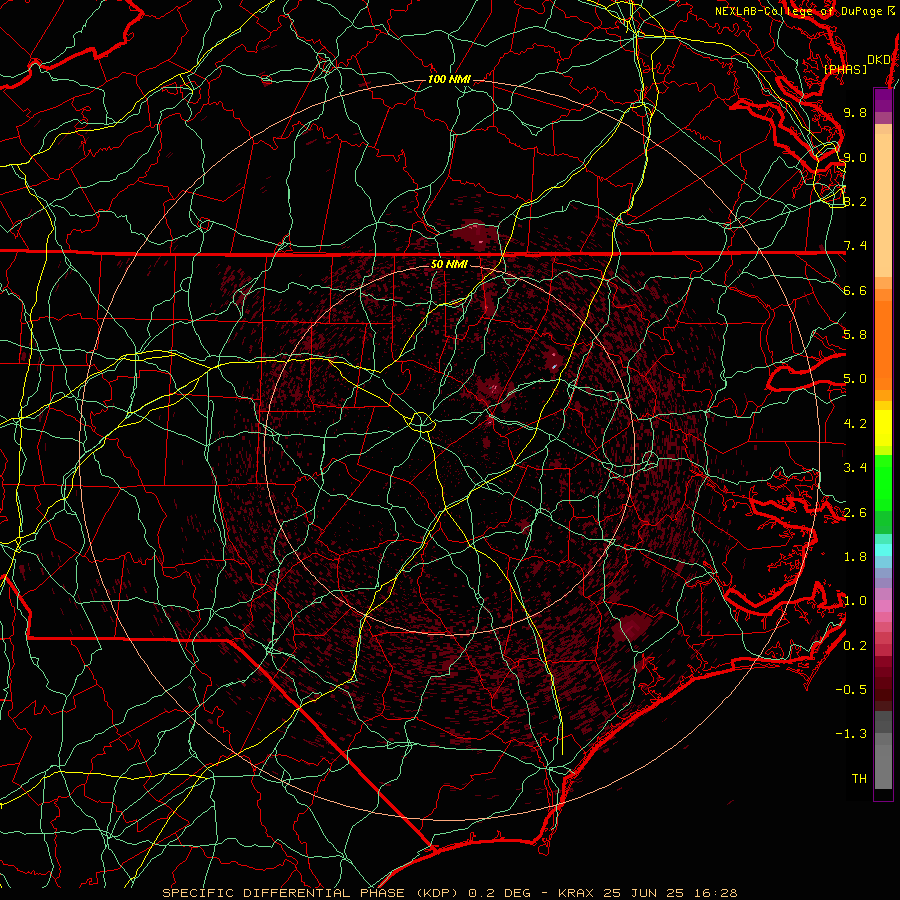Pick the peach segment of the color bar
This screenshot has width=900, height=900.
[883, 205]
